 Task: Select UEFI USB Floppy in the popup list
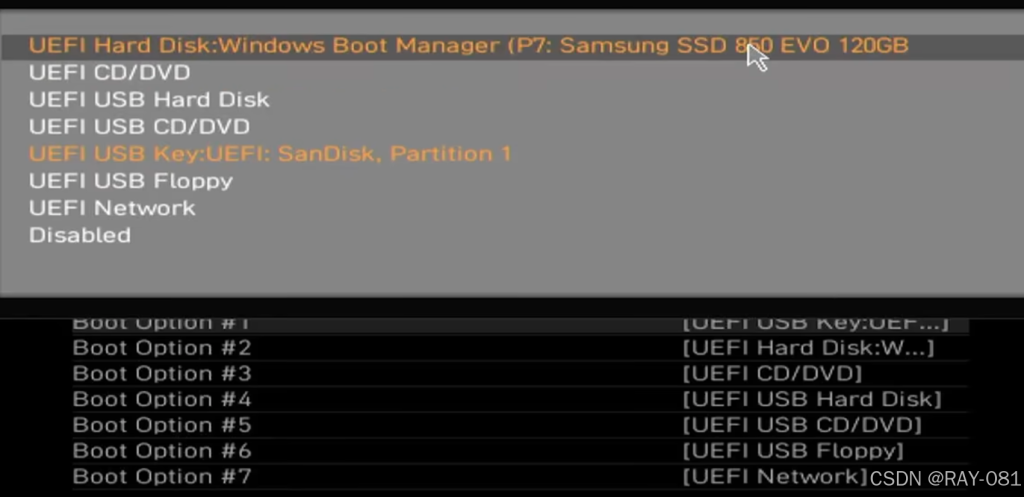coord(131,181)
